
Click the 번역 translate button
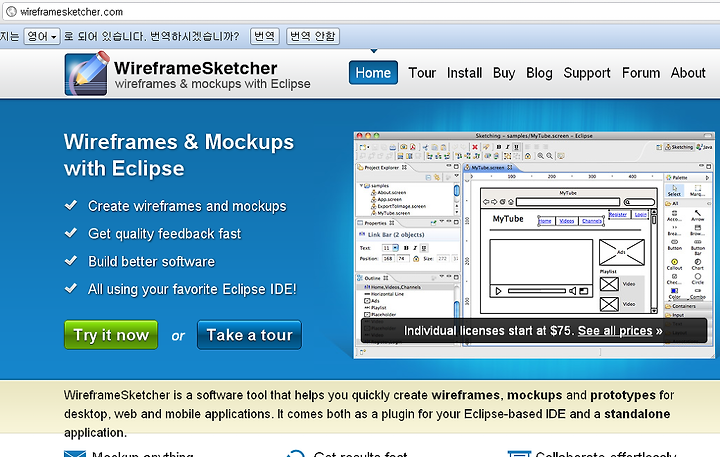click(x=264, y=36)
